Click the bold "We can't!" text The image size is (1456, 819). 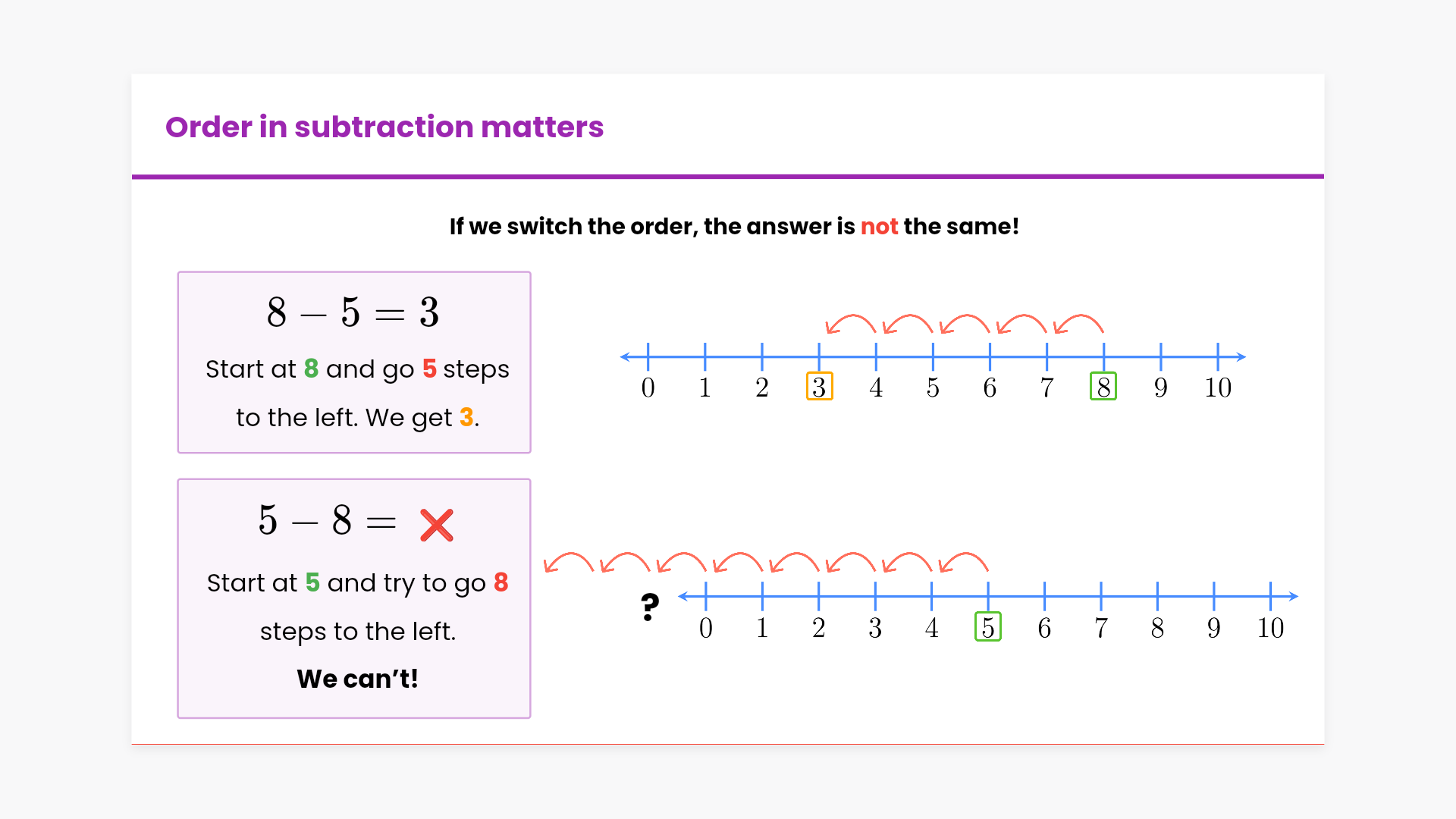(357, 678)
